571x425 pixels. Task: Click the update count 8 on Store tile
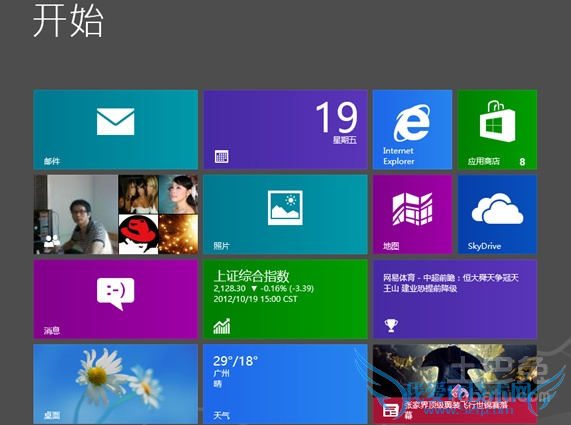(522, 162)
